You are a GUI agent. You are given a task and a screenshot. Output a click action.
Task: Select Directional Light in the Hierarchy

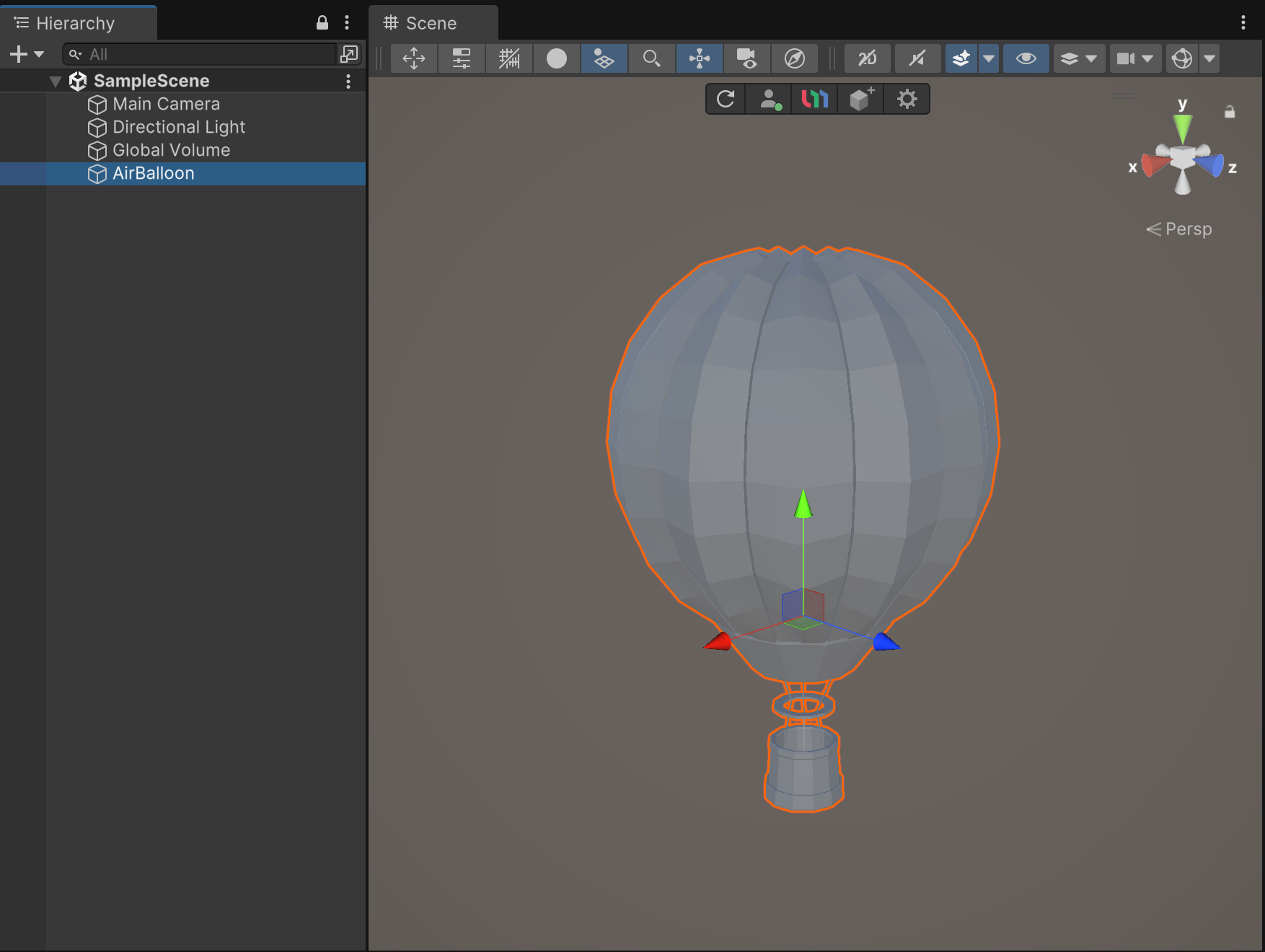(x=182, y=127)
